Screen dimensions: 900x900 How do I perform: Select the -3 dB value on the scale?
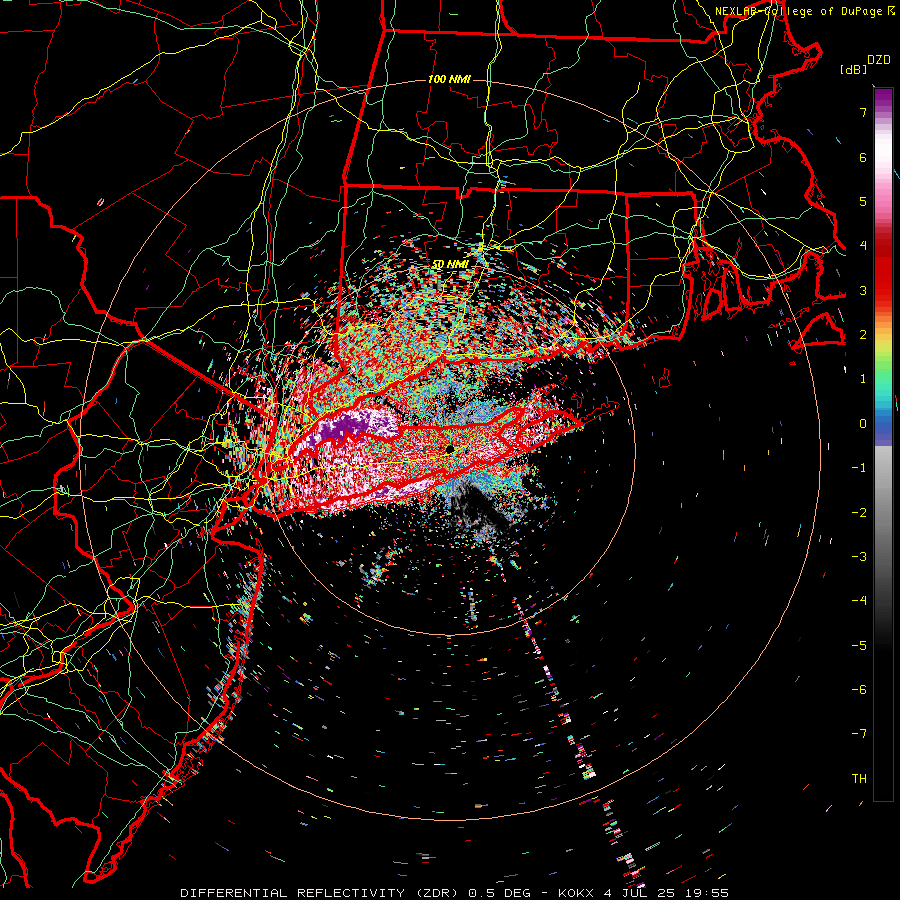859,557
